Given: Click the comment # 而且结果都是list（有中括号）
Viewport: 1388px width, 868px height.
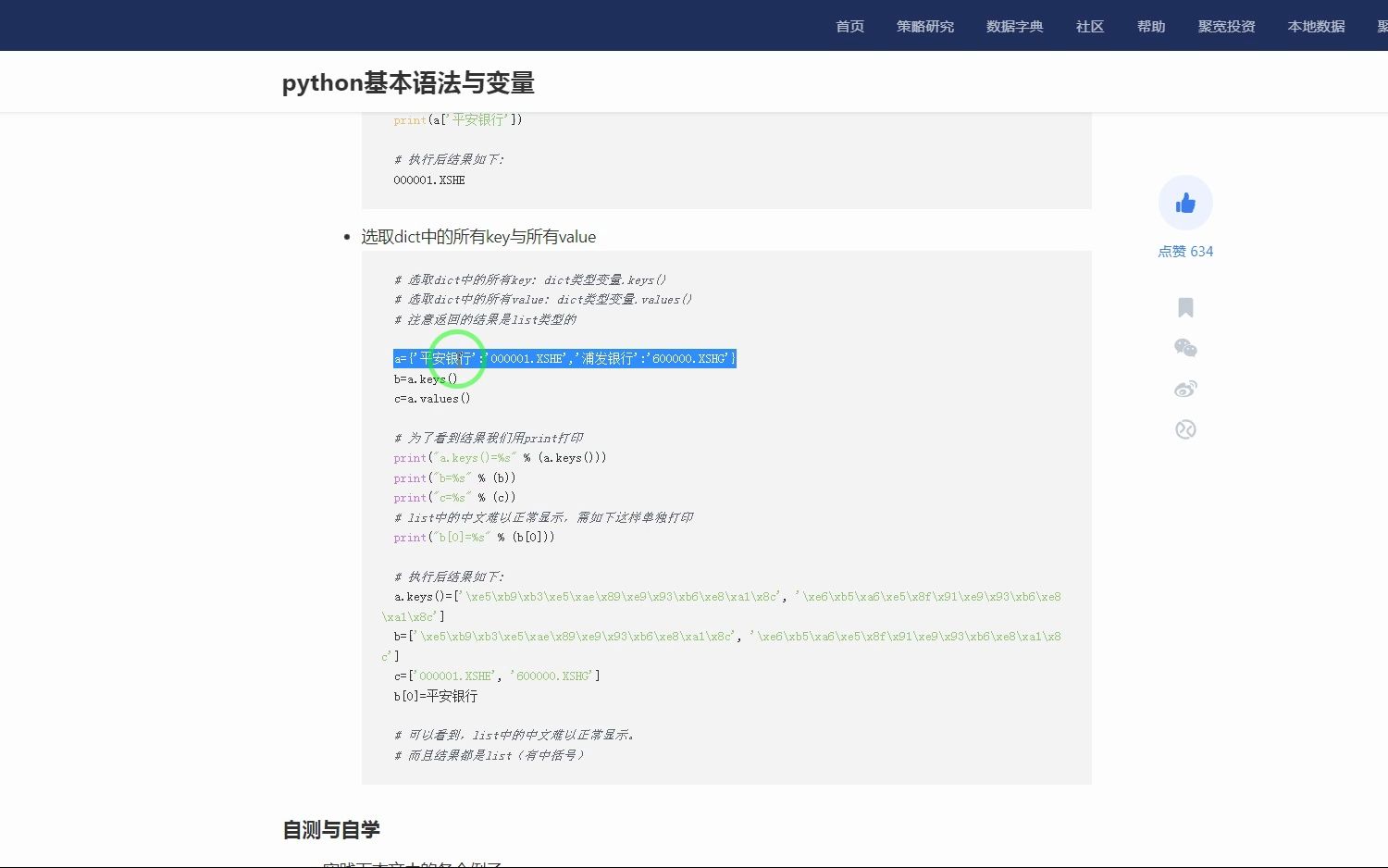Looking at the screenshot, I should pos(489,755).
